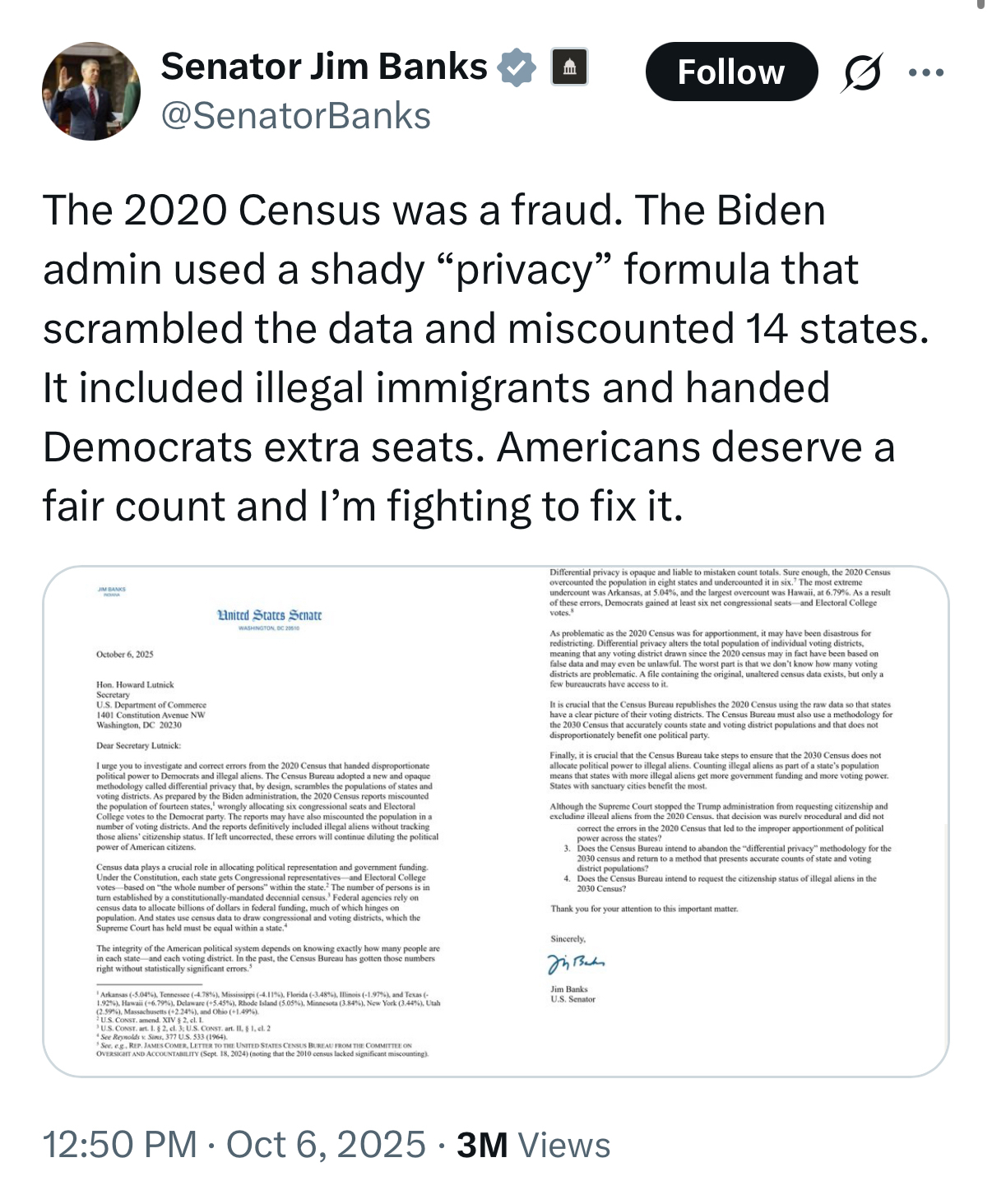Screen dimensions: 992x1204
Task: Click the letter footnotes listing states
Action: (x=269, y=1023)
